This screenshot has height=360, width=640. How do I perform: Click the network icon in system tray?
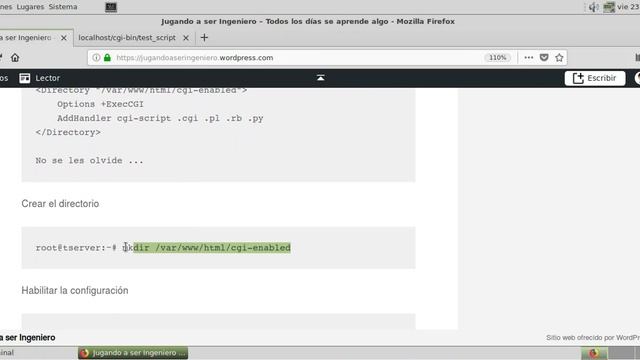[609, 7]
